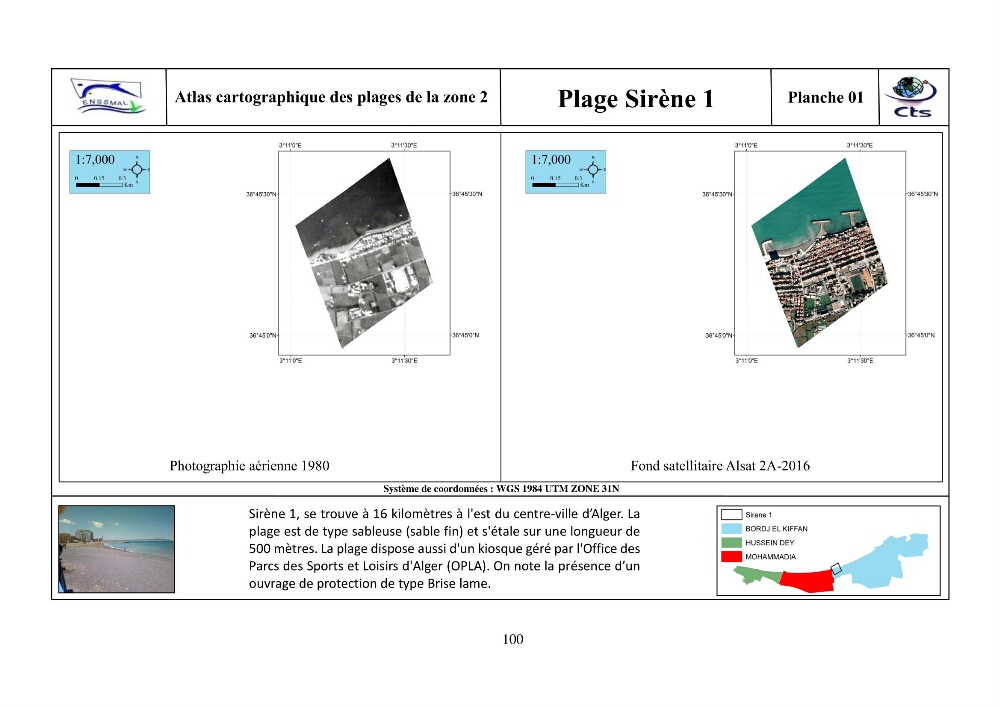Click the Sirene 1 legend white swatch

coord(732,514)
